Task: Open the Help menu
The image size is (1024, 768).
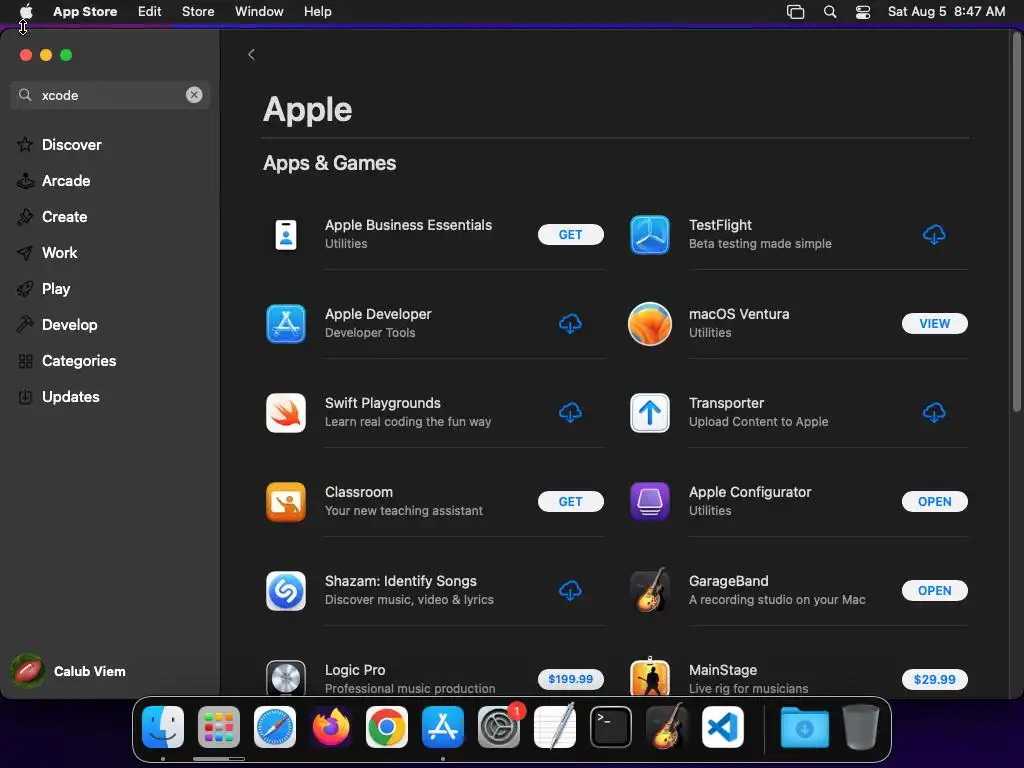Action: coord(317,12)
